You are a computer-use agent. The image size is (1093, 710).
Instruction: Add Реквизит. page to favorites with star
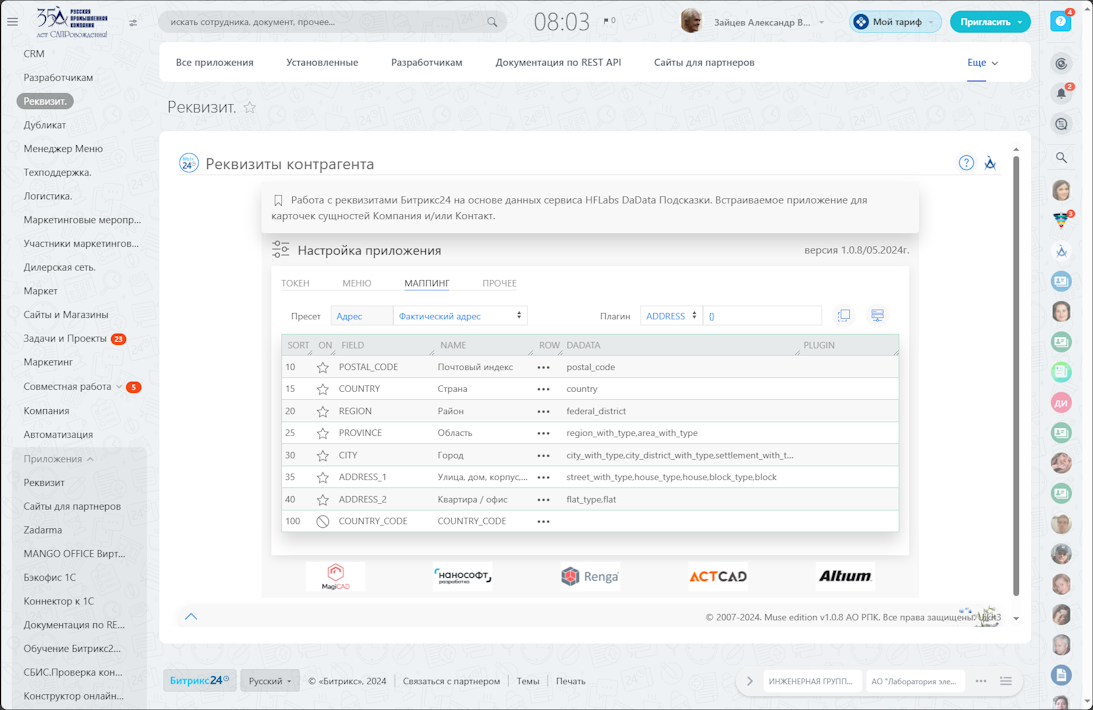click(x=250, y=108)
